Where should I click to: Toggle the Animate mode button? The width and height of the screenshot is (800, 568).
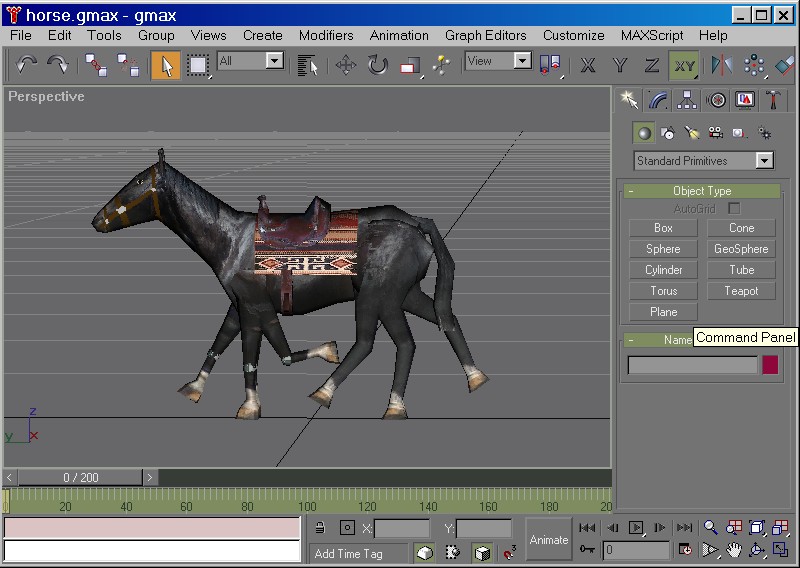(548, 539)
